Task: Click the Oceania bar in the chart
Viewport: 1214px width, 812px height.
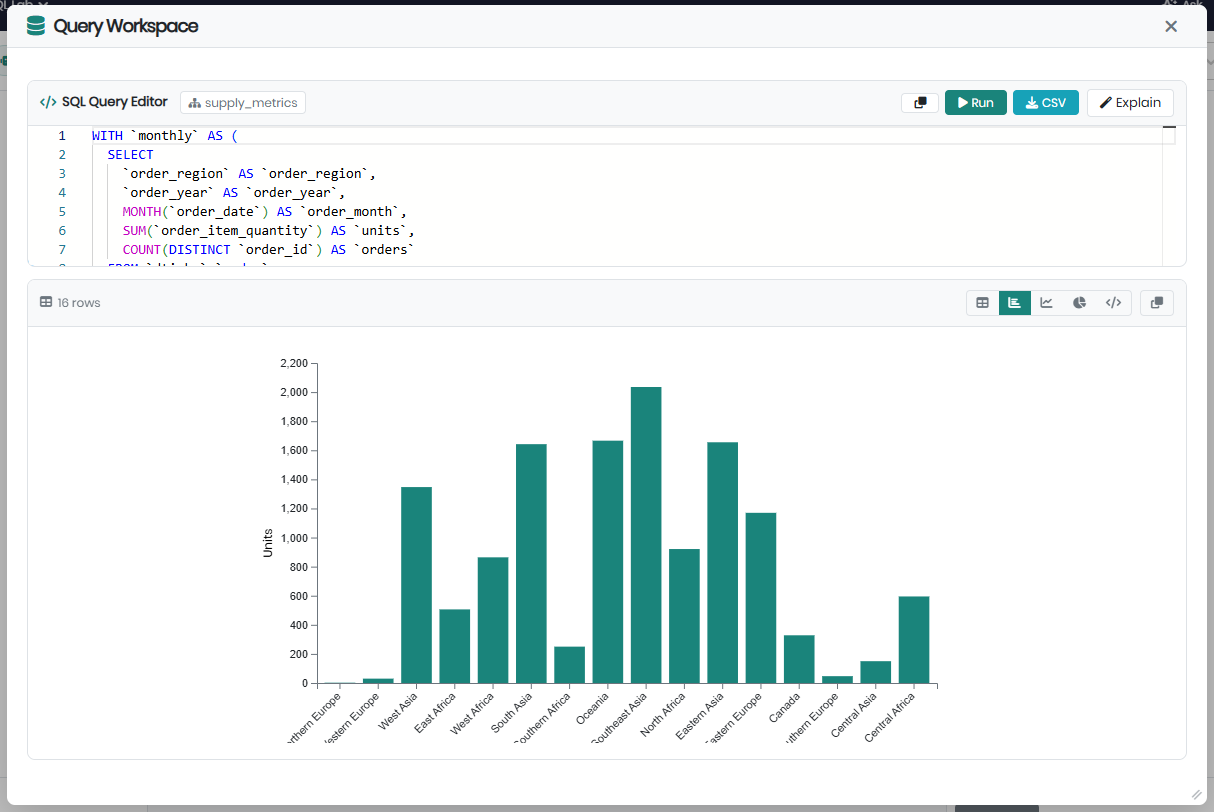Action: pos(607,562)
